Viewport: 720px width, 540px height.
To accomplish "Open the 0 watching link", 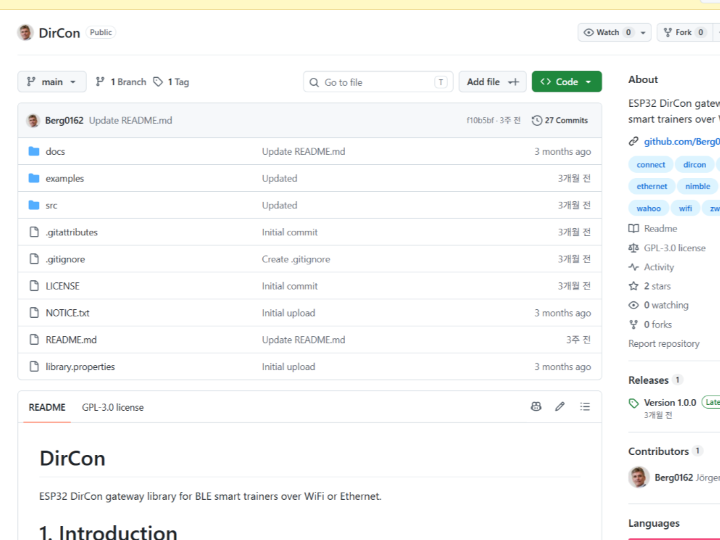I will tap(666, 305).
